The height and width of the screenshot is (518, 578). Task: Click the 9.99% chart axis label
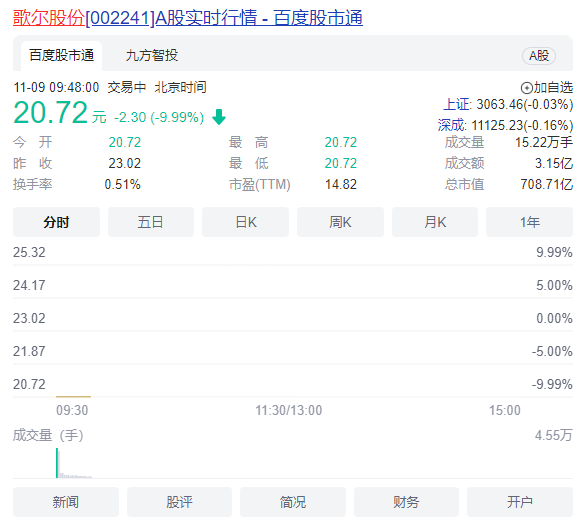(554, 253)
